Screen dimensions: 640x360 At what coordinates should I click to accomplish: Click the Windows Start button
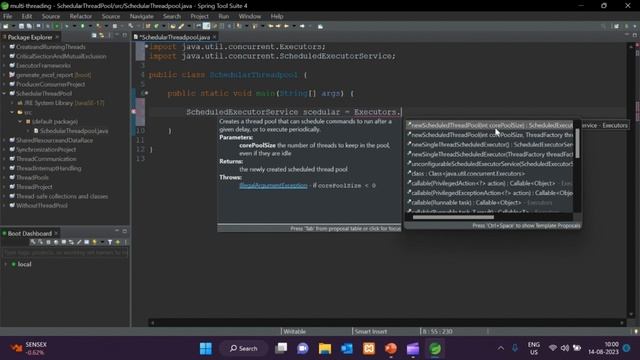206,349
